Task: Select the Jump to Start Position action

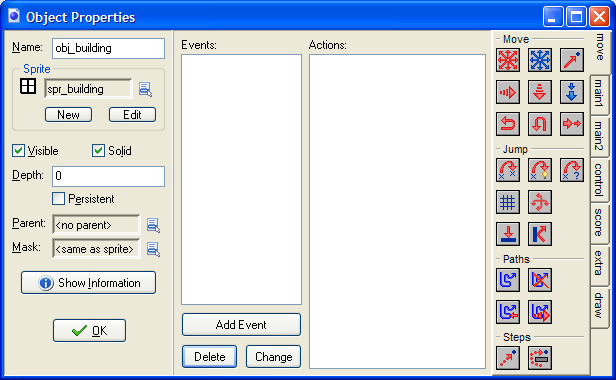Action: click(540, 170)
